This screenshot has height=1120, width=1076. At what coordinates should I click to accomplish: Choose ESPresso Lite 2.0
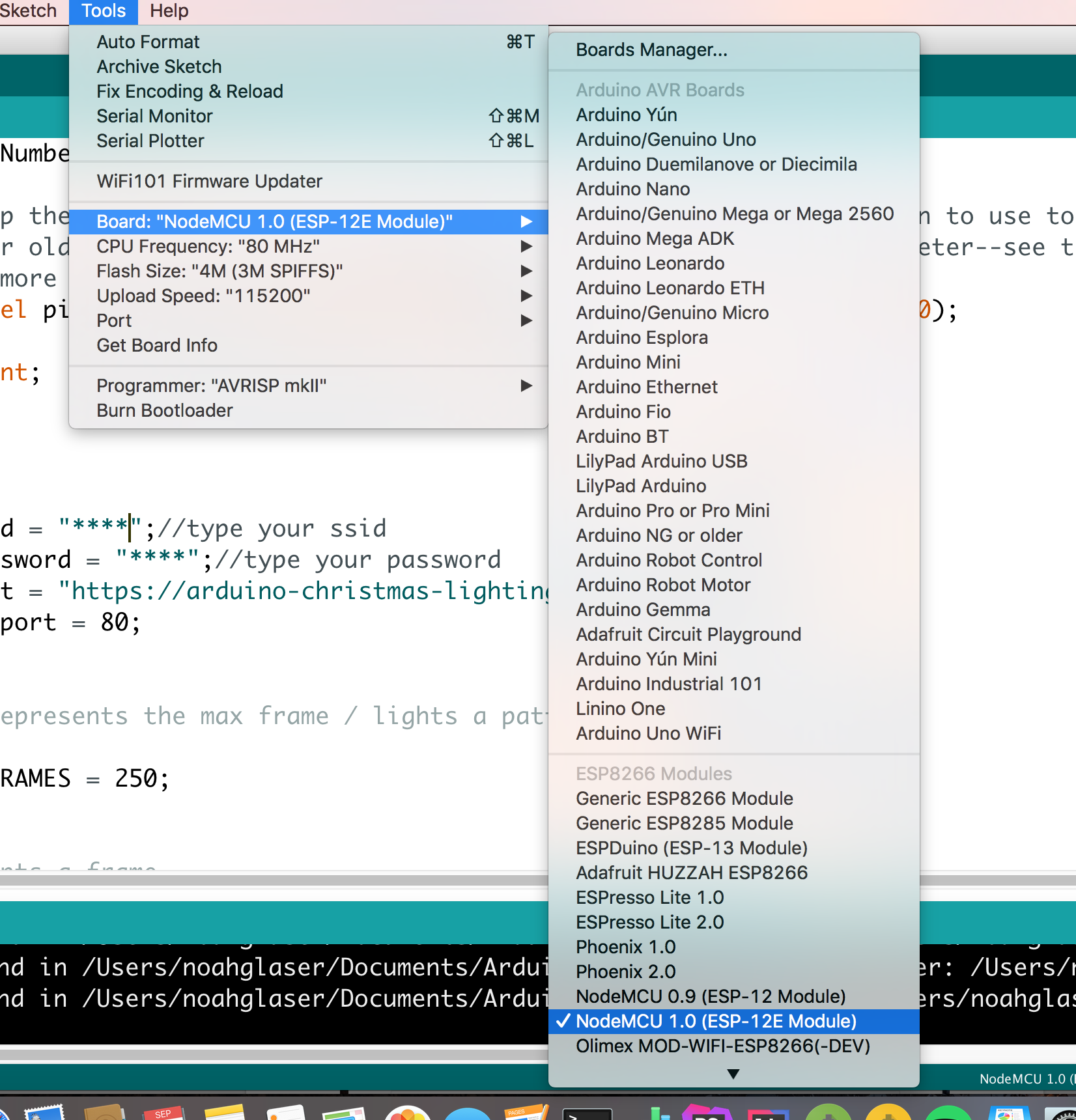734,922
